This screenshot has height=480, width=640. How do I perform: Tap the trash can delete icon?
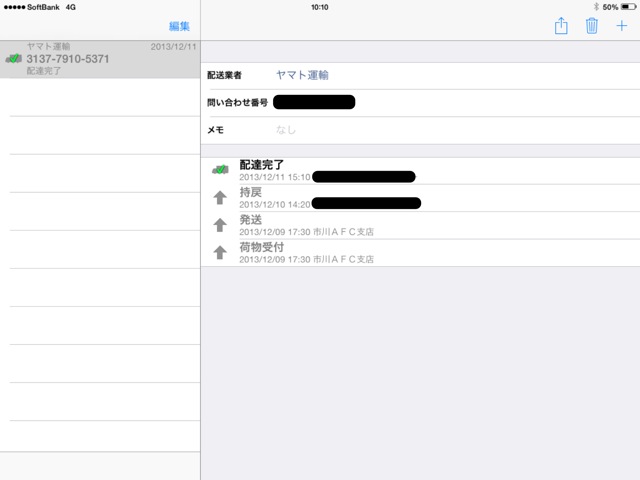pyautogui.click(x=591, y=26)
